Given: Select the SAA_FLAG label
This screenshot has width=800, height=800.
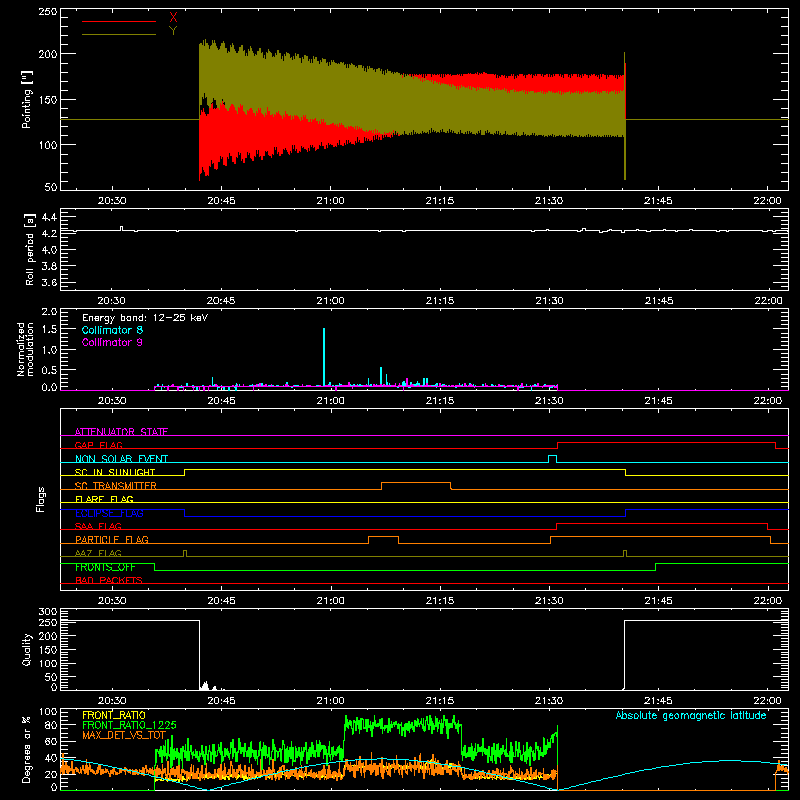Looking at the screenshot, I should click(x=98, y=526).
